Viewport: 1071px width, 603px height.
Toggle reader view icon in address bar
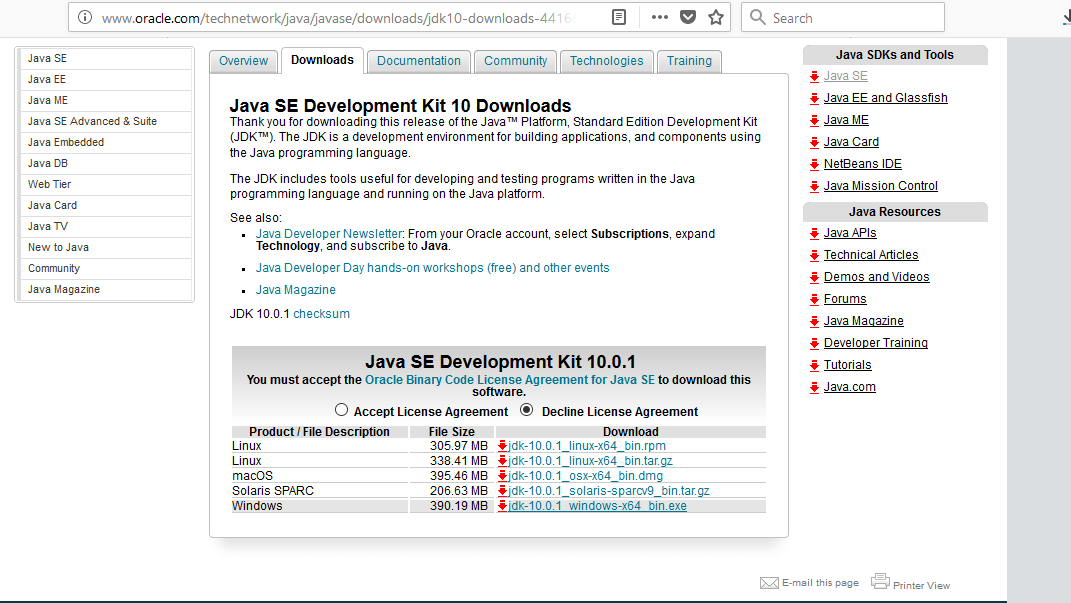pos(619,17)
